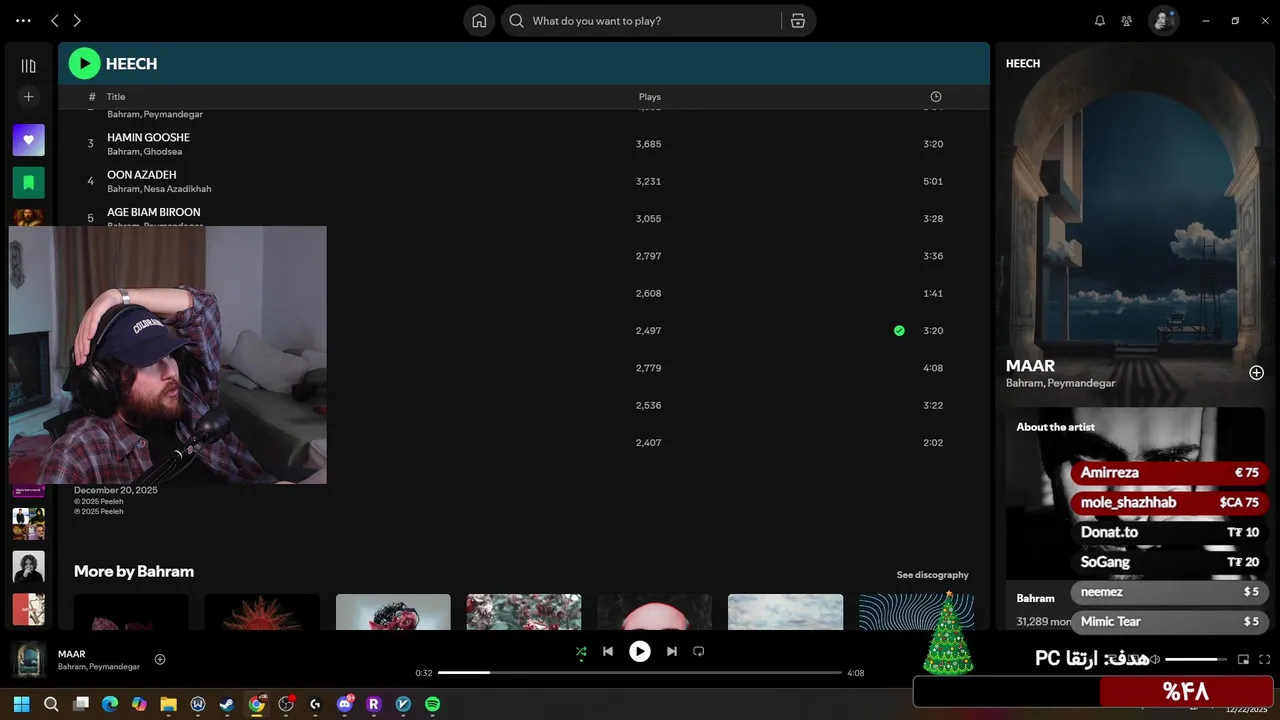Click the 2,779 plays row
This screenshot has height=720, width=1280.
point(524,368)
